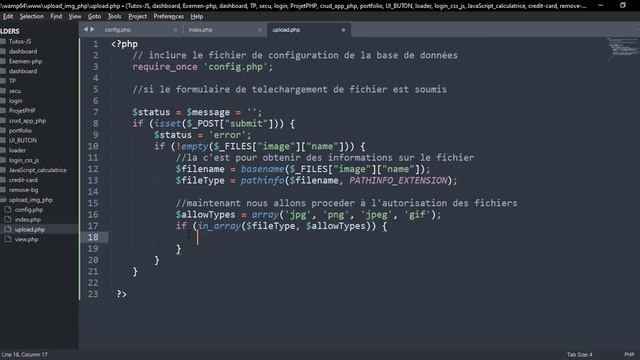Expand the ProjetPHP folder

[x=22, y=111]
